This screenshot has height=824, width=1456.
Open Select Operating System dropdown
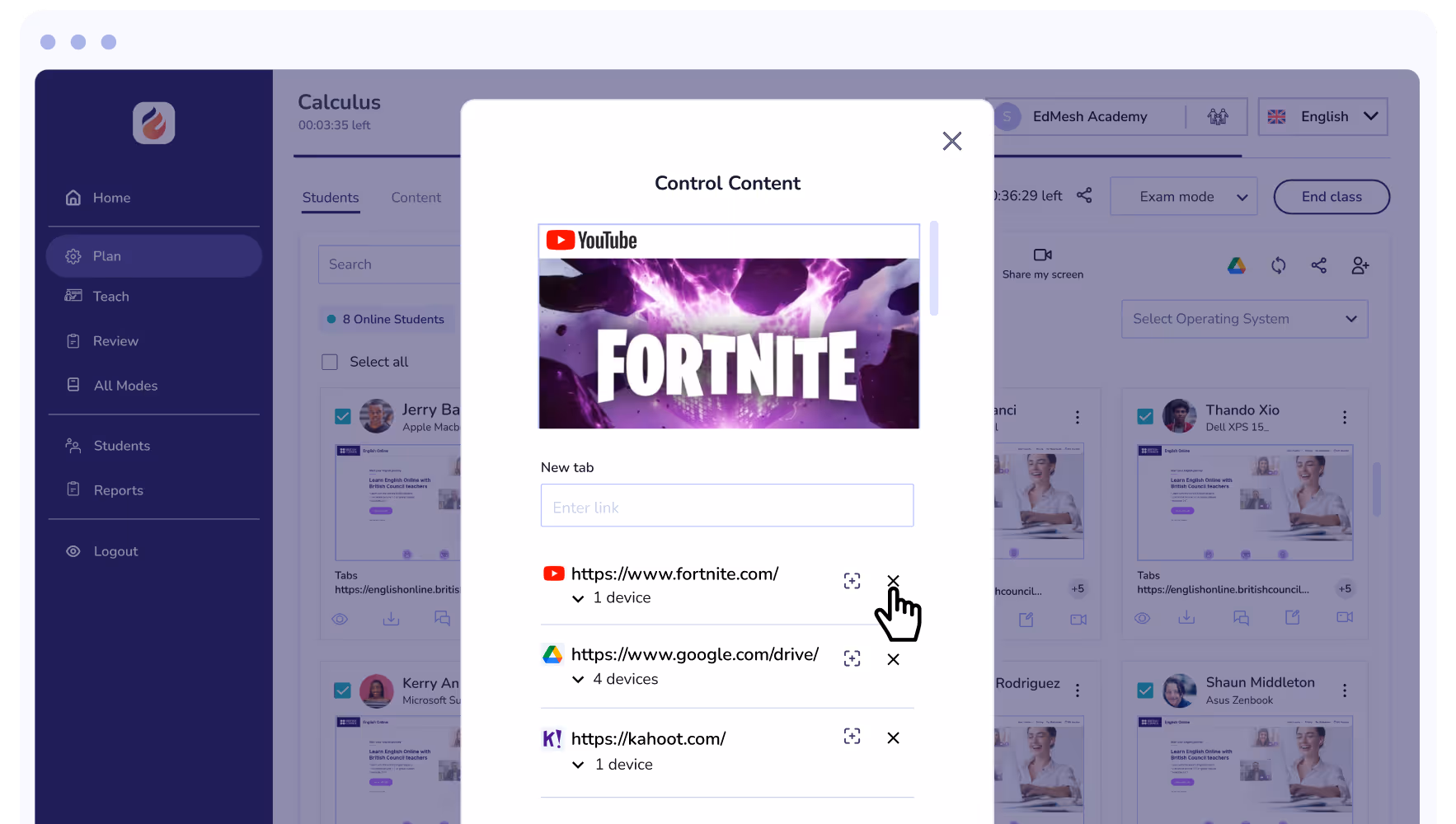1245,319
